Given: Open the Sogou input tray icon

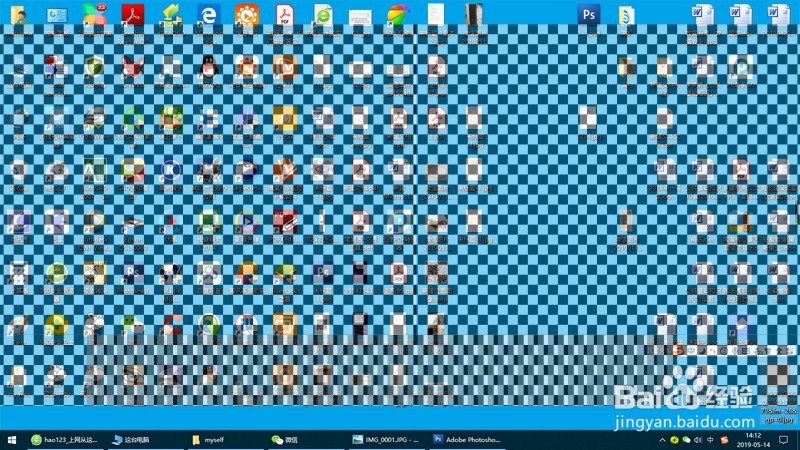Looking at the screenshot, I should (723, 440).
